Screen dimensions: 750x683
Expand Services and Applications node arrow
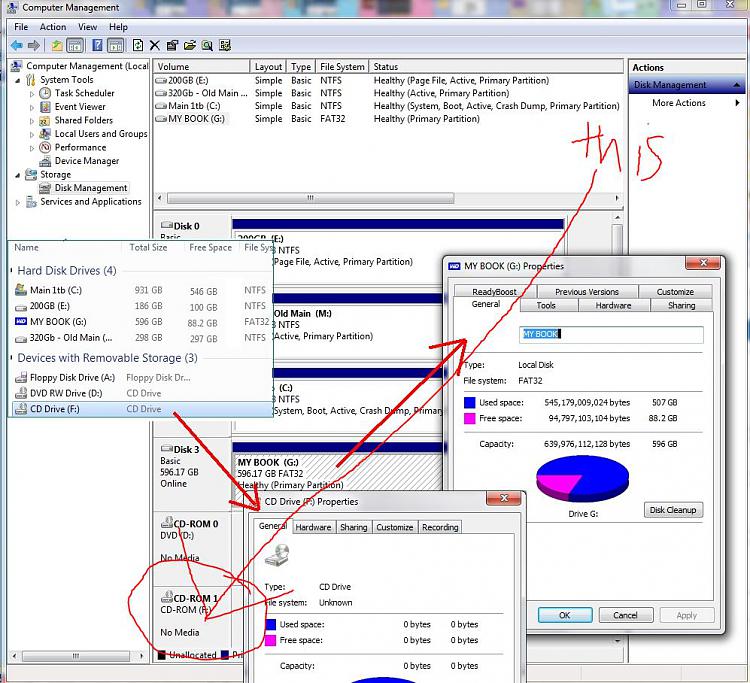[x=18, y=202]
